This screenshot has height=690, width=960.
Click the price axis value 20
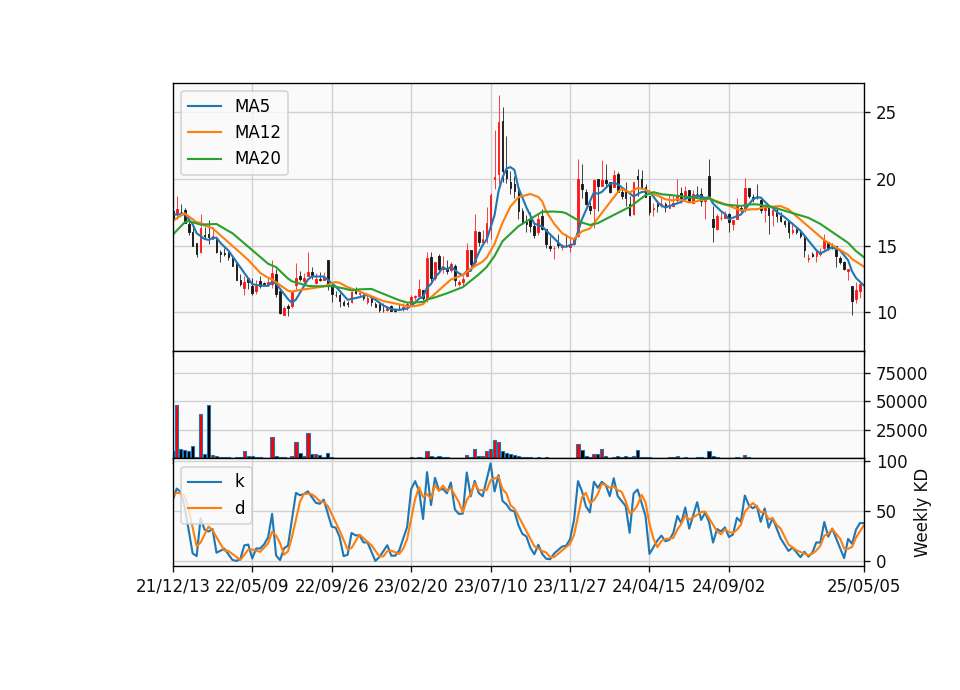click(x=886, y=180)
